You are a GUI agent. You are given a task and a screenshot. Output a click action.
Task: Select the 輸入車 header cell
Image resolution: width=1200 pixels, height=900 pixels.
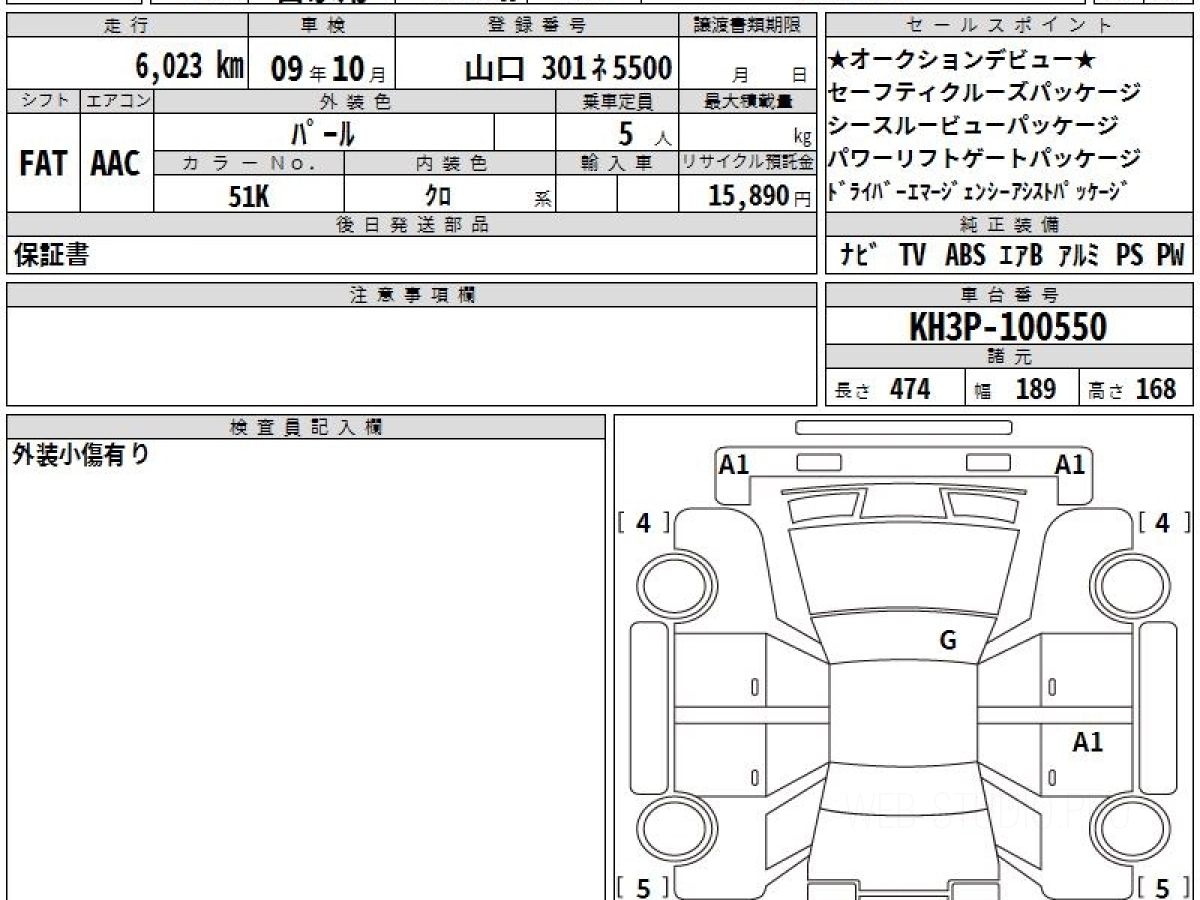point(617,163)
